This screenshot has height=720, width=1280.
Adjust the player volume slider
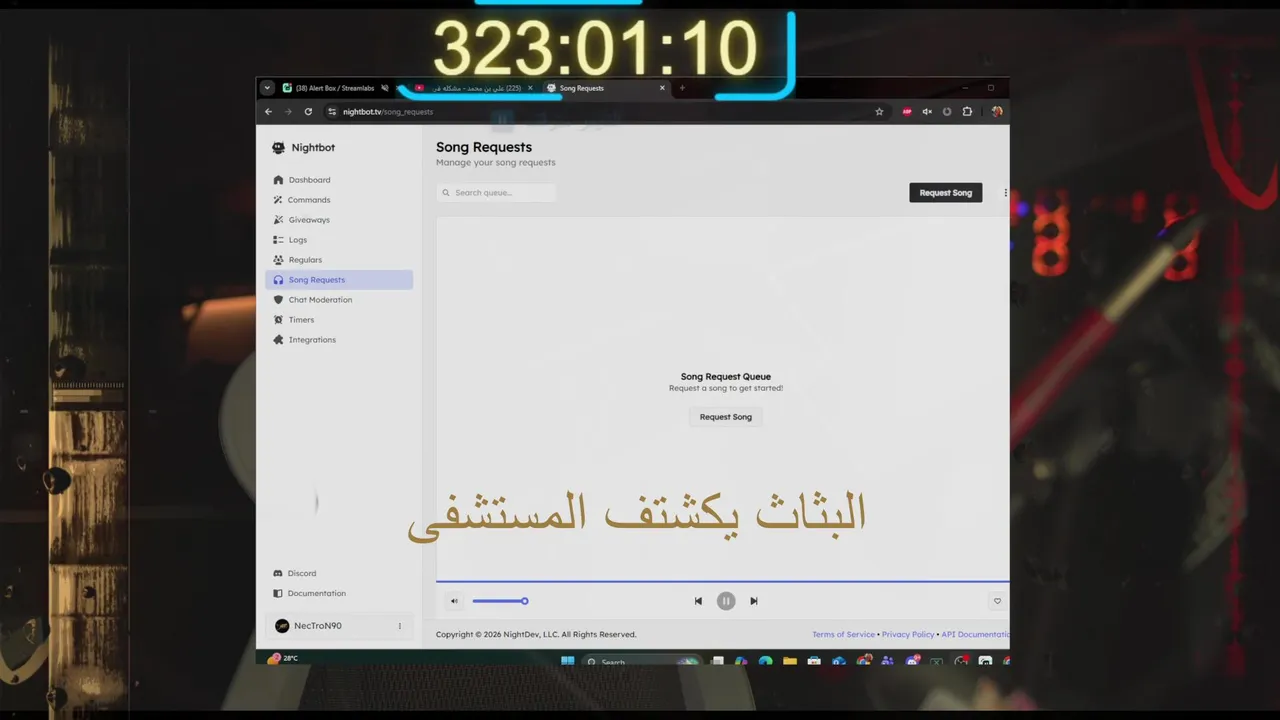coord(500,601)
